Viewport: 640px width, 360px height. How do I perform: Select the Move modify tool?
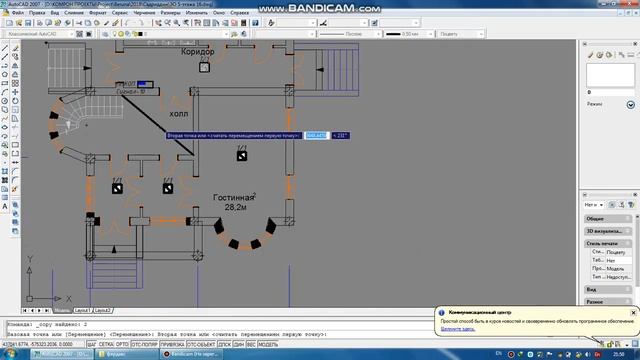point(15,92)
